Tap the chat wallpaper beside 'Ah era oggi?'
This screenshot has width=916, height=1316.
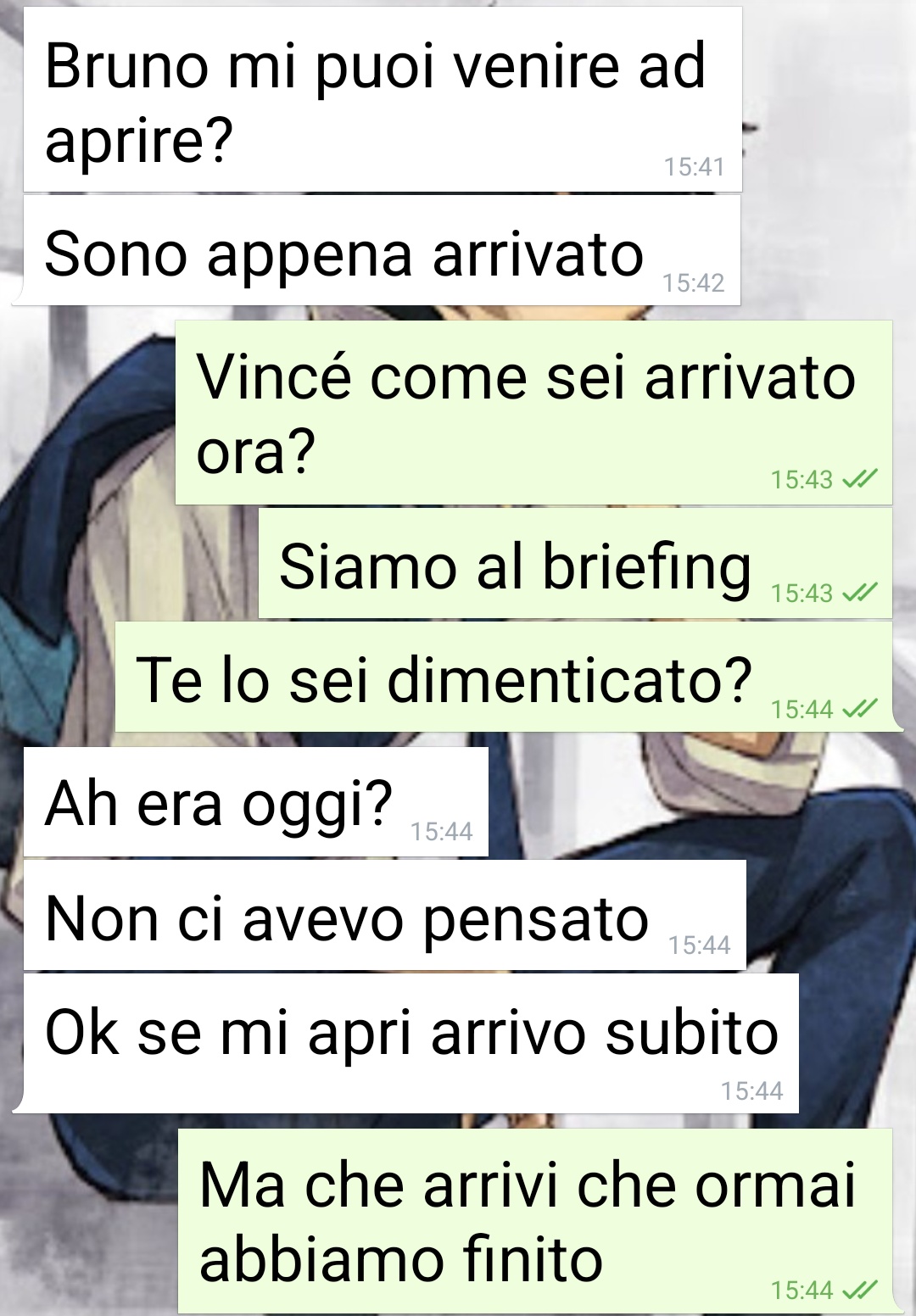click(x=695, y=801)
